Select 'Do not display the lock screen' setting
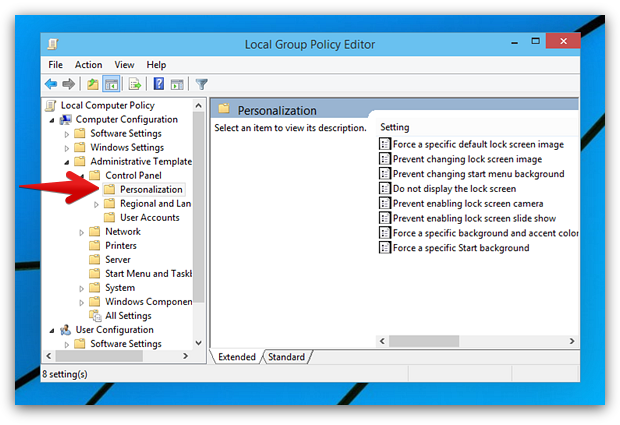620x425 pixels. (x=453, y=188)
